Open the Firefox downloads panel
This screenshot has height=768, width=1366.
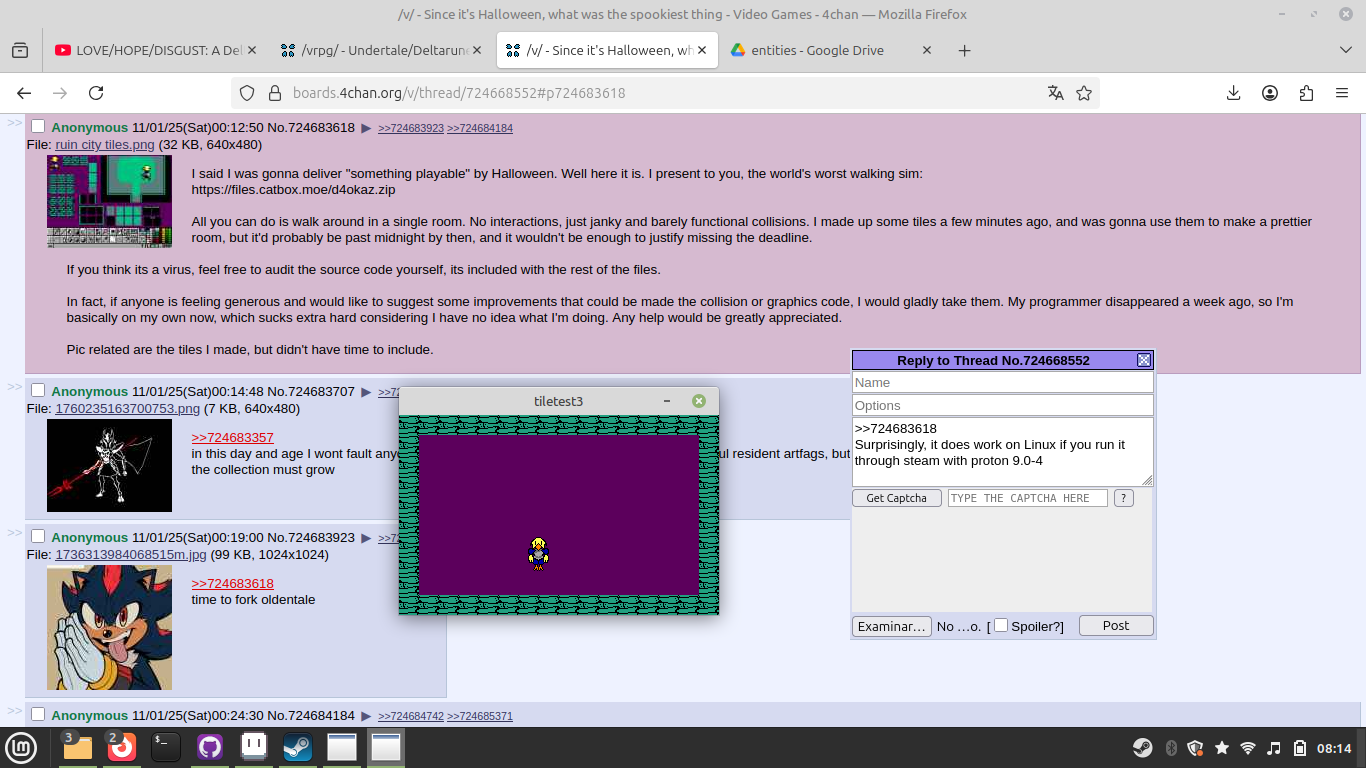1233,93
